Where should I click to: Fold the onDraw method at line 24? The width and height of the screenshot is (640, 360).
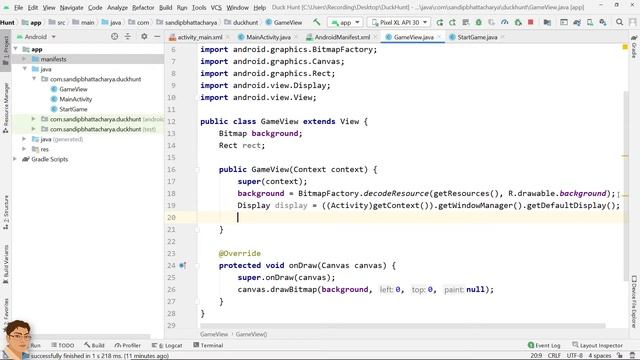pos(197,265)
